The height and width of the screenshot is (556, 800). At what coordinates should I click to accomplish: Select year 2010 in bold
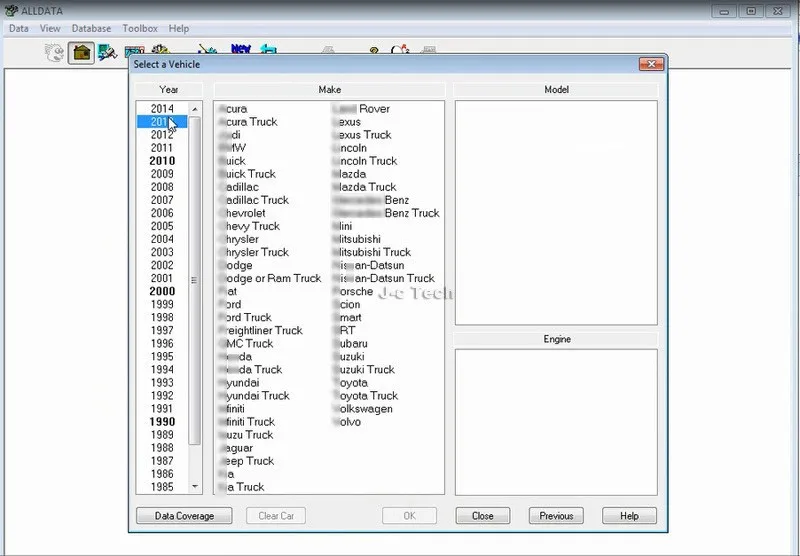tap(162, 161)
